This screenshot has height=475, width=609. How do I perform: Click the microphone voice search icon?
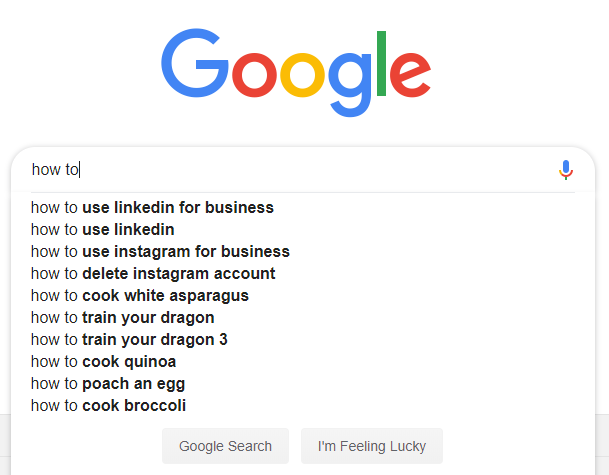(x=566, y=170)
